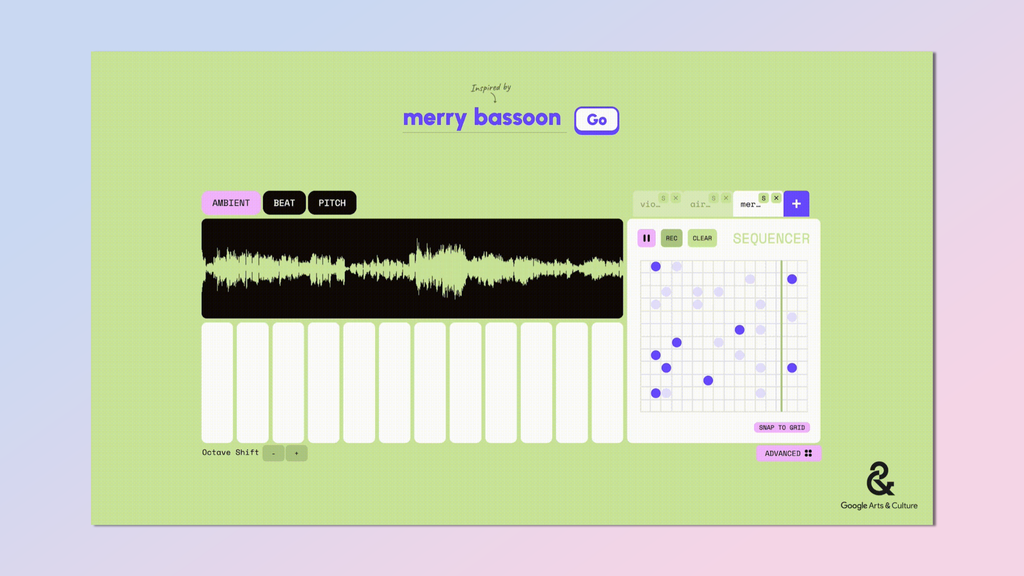Select the mer_ track tab
Viewport: 1024px width, 576px height.
(x=752, y=205)
